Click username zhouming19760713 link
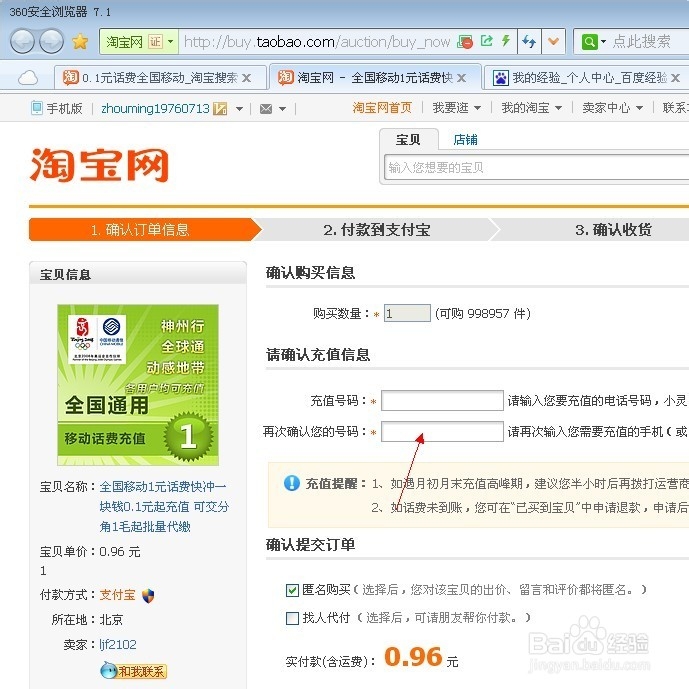This screenshot has height=689, width=689. click(155, 108)
